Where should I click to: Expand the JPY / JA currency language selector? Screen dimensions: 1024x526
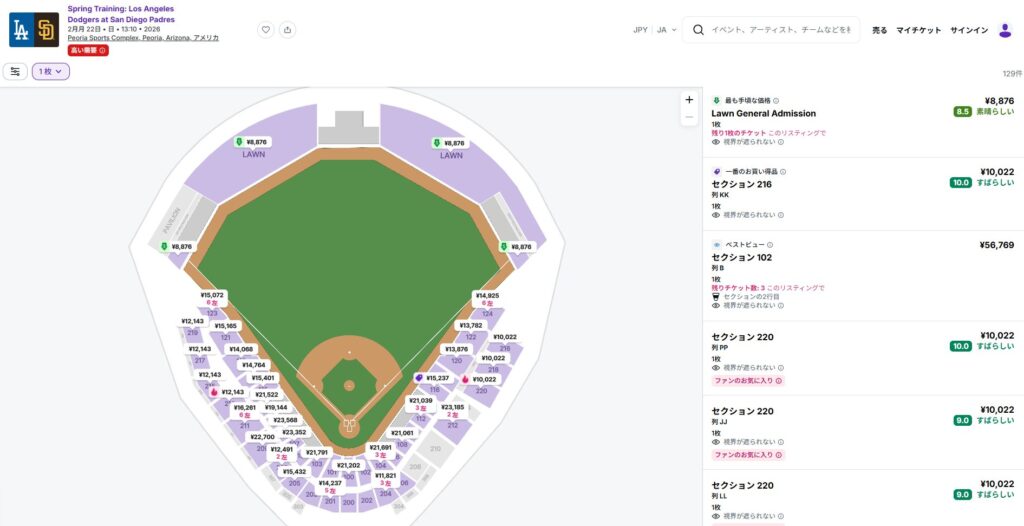pos(655,30)
